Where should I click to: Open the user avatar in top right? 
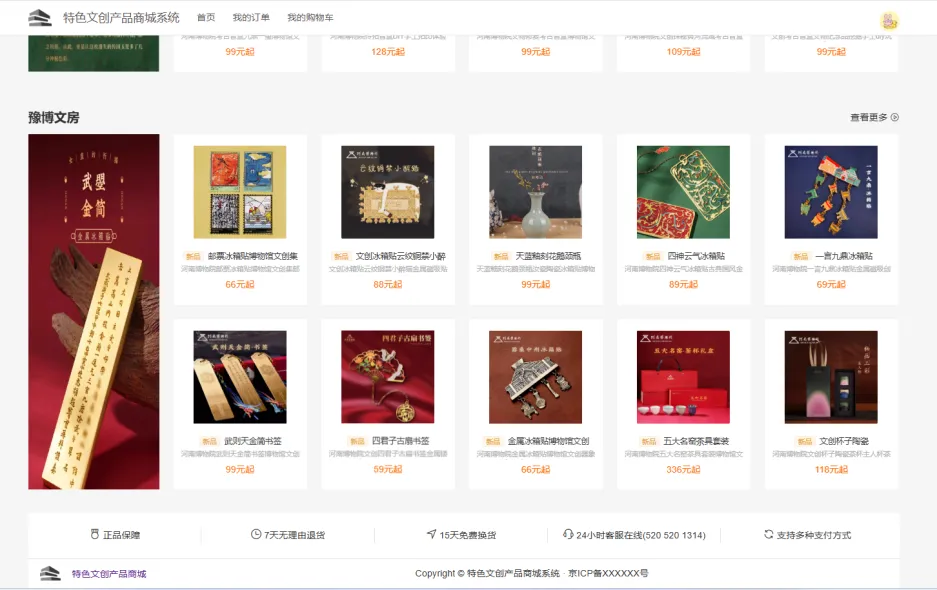[889, 21]
